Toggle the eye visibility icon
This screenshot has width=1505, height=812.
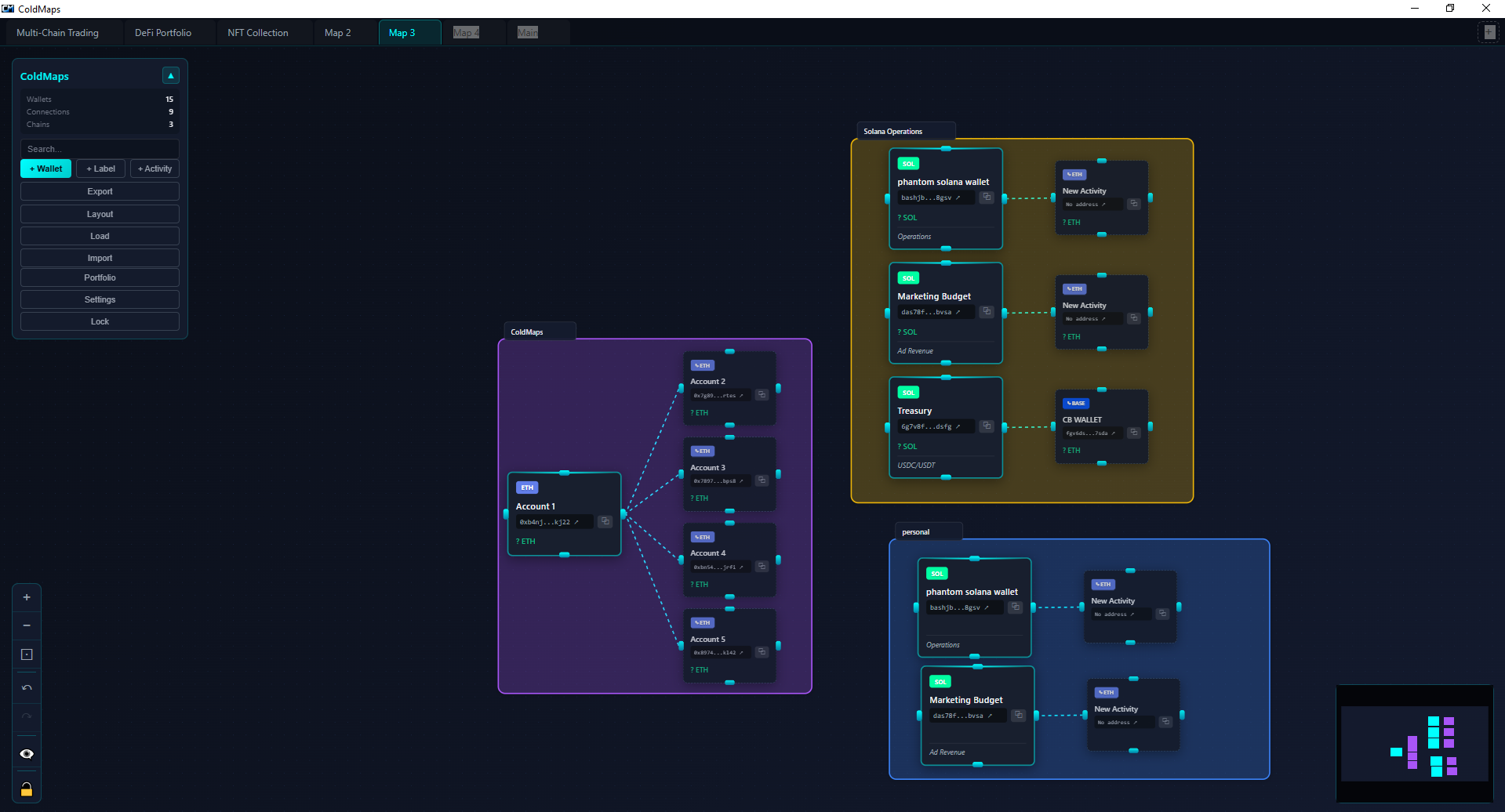27,753
